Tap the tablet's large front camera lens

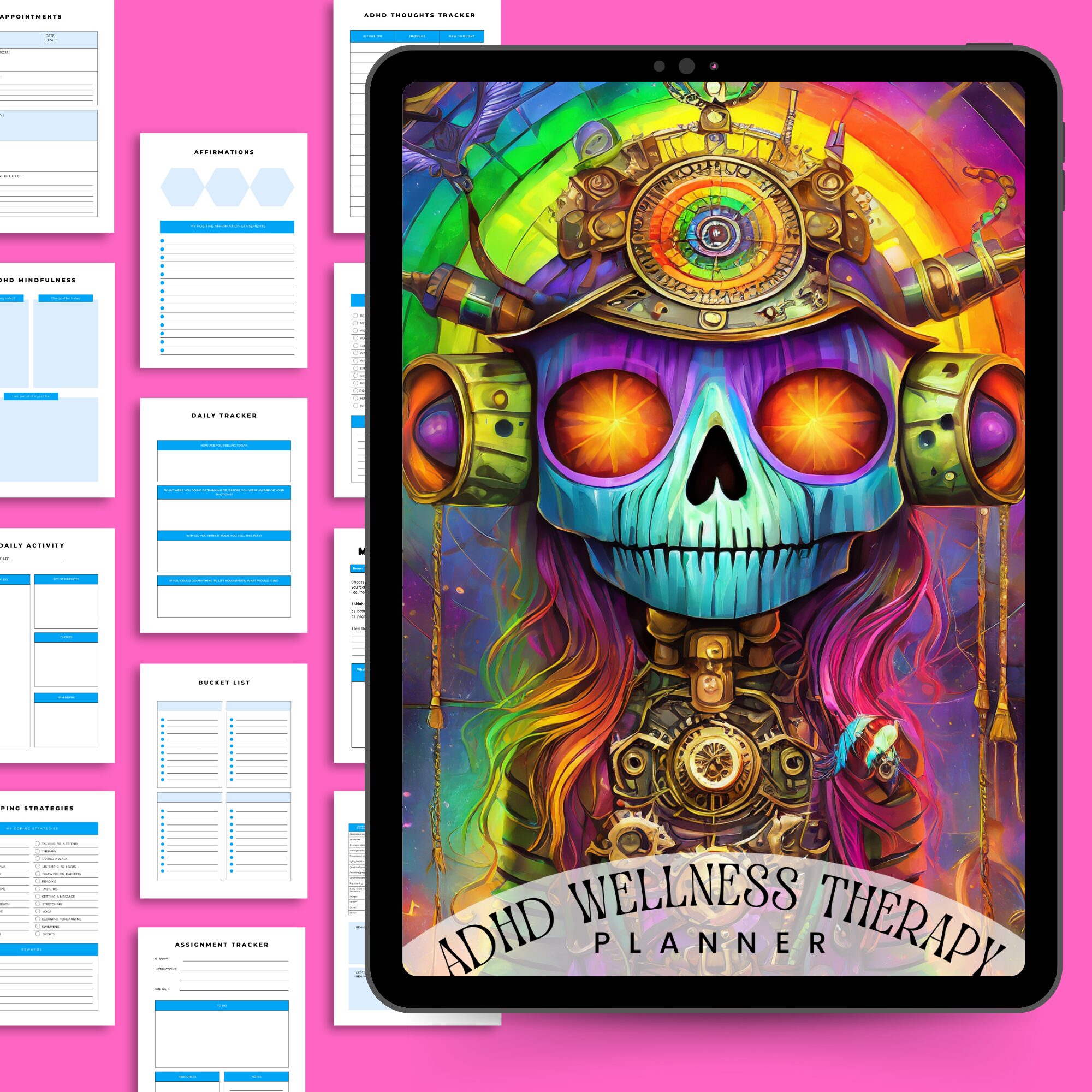click(686, 66)
